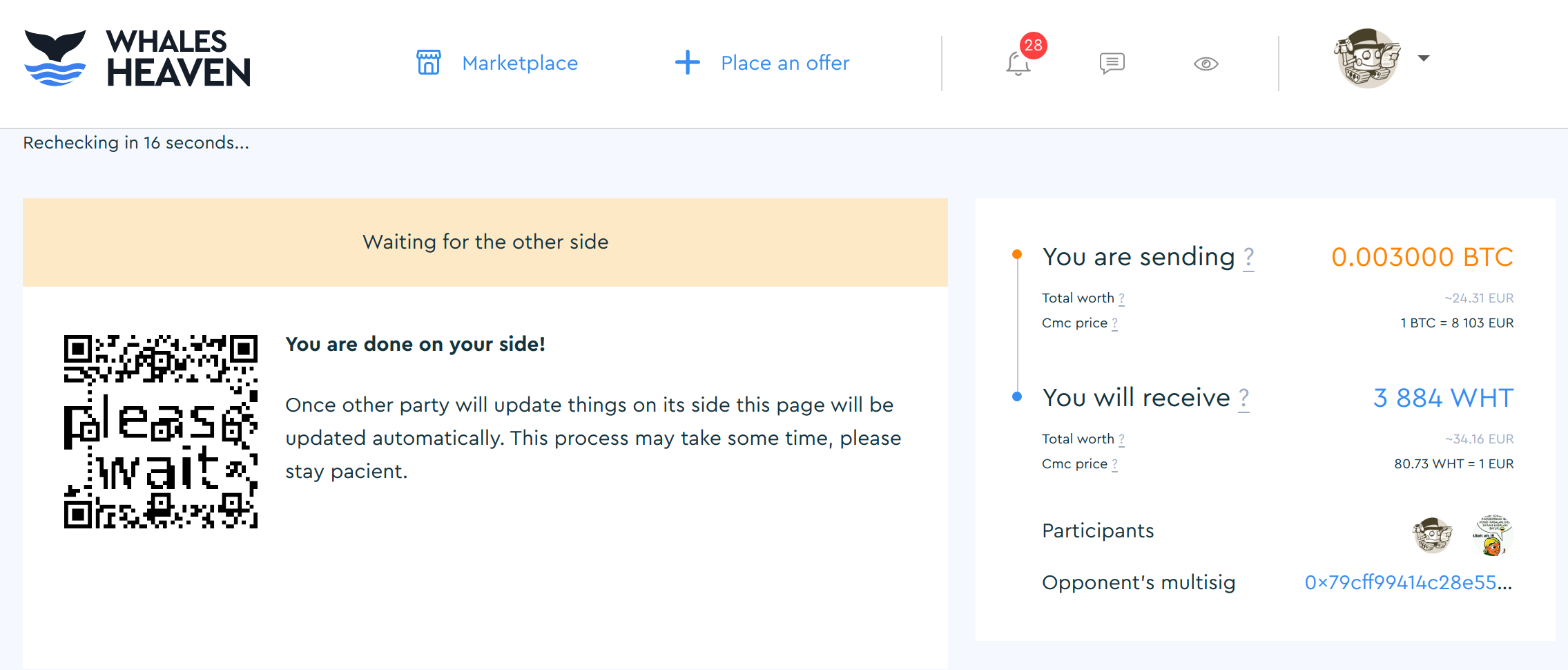Click the 1 BTC = 8 103 EUR rate
1568x670 pixels.
1457,323
